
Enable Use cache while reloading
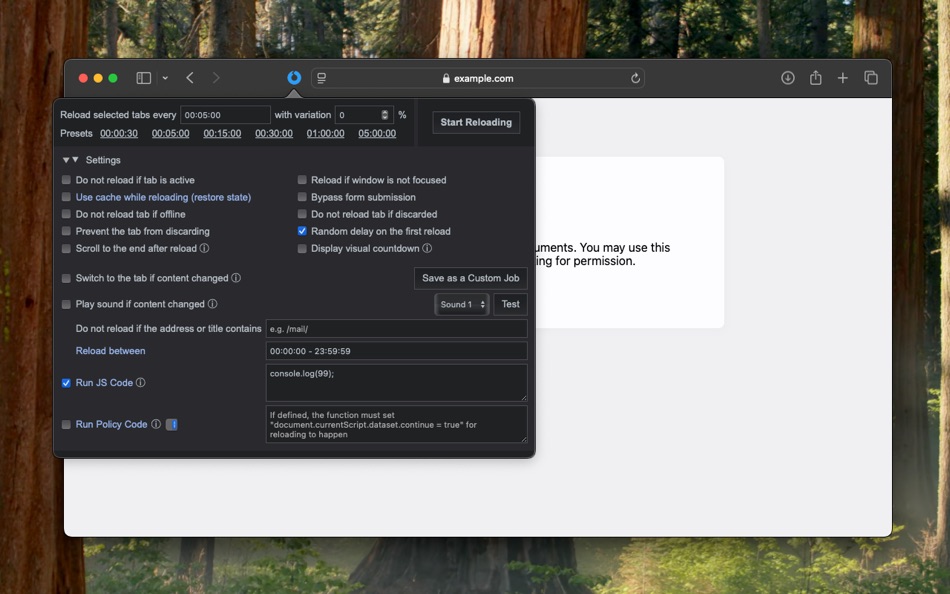[x=66, y=197]
